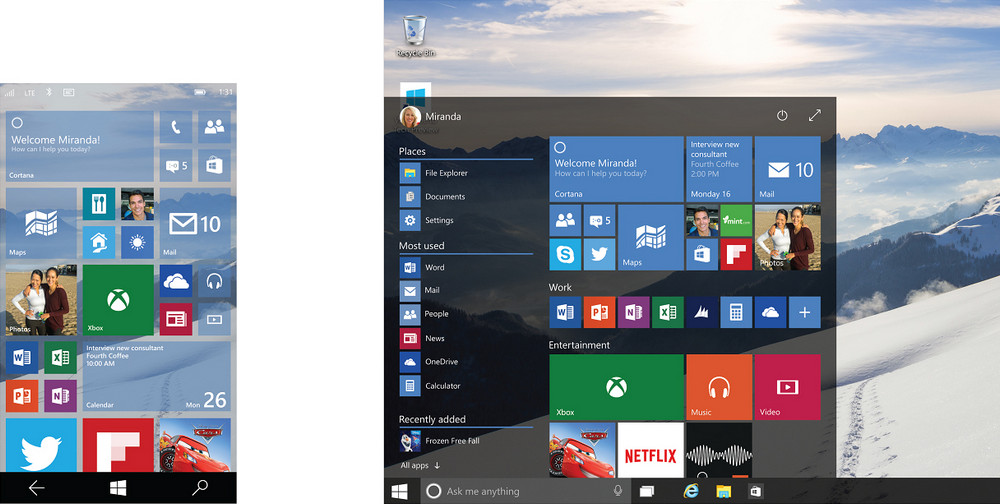Open the Mail 10 tile on the phone
The width and height of the screenshot is (1000, 504).
tap(195, 223)
